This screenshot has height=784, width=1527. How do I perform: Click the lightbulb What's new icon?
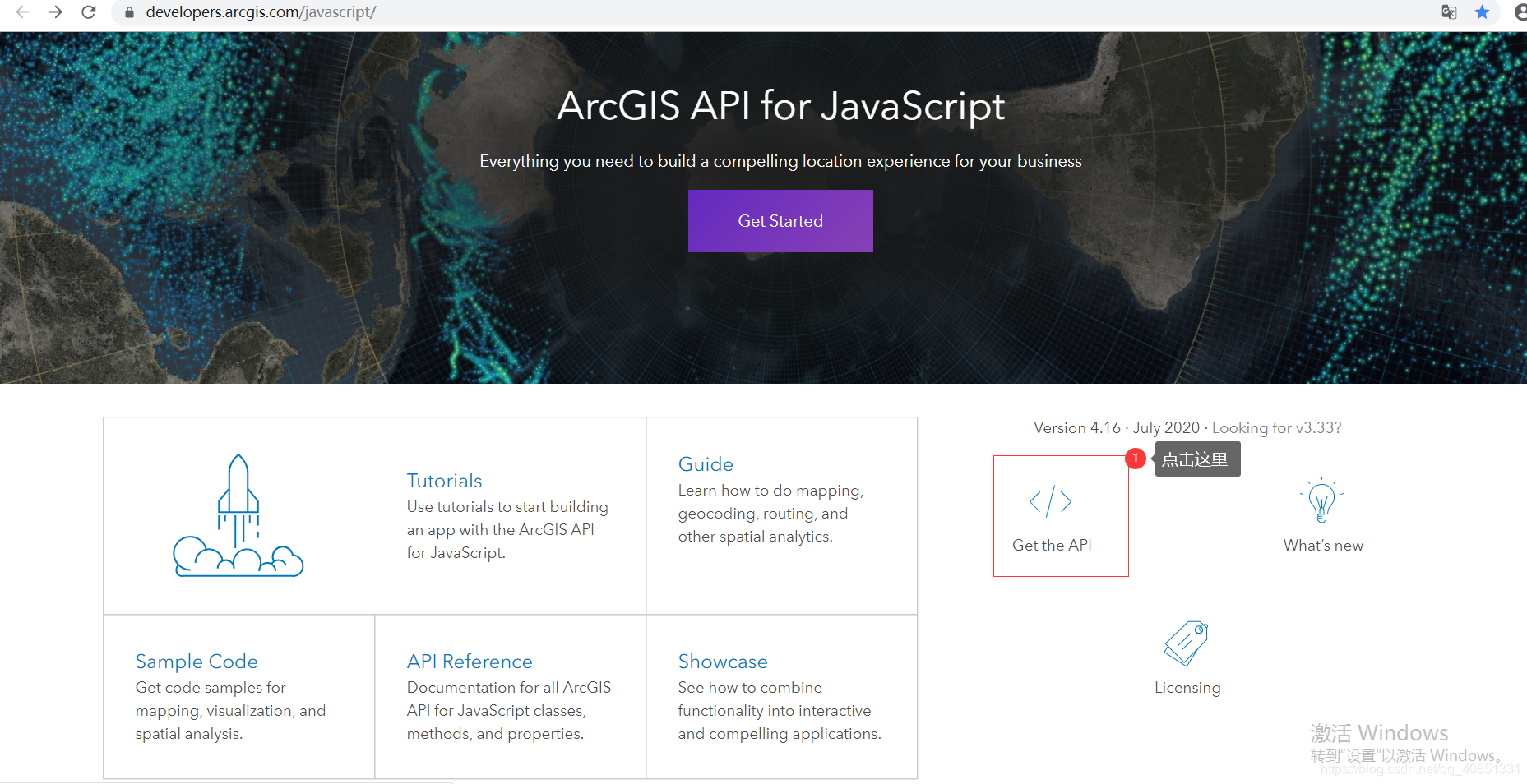pyautogui.click(x=1321, y=500)
